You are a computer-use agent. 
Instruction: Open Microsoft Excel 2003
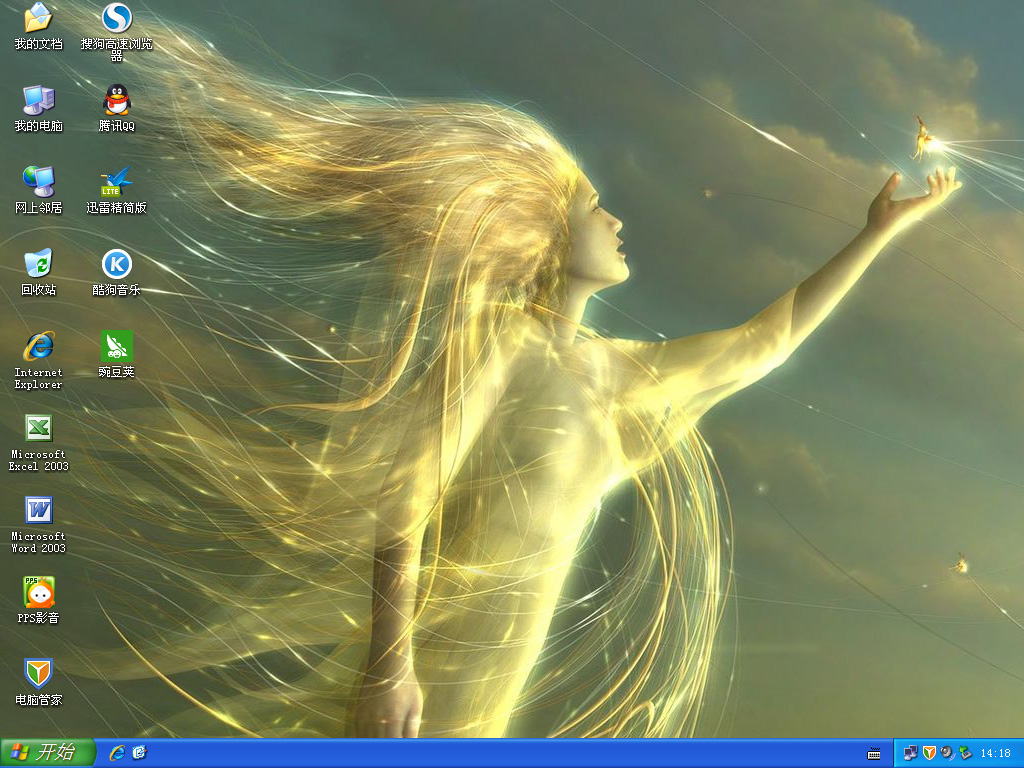click(38, 432)
